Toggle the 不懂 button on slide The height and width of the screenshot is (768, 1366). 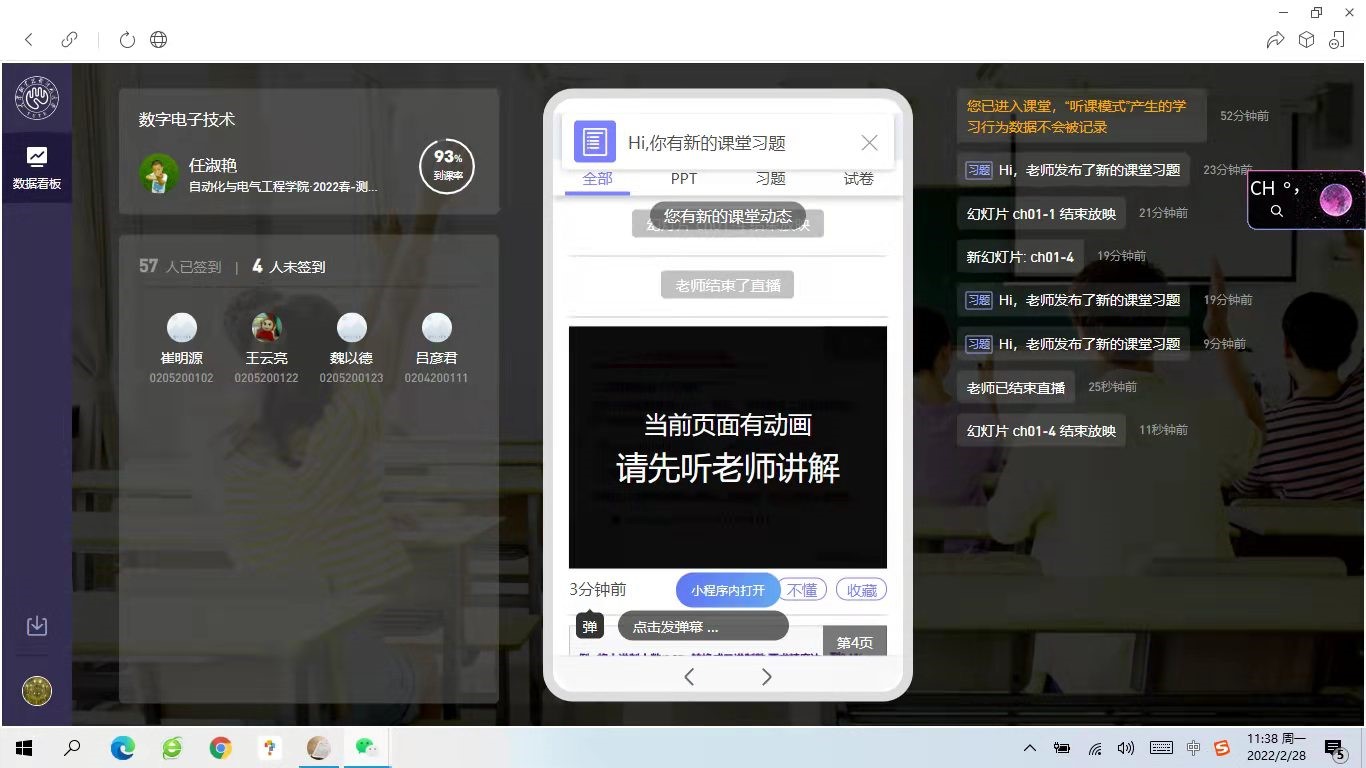(802, 591)
